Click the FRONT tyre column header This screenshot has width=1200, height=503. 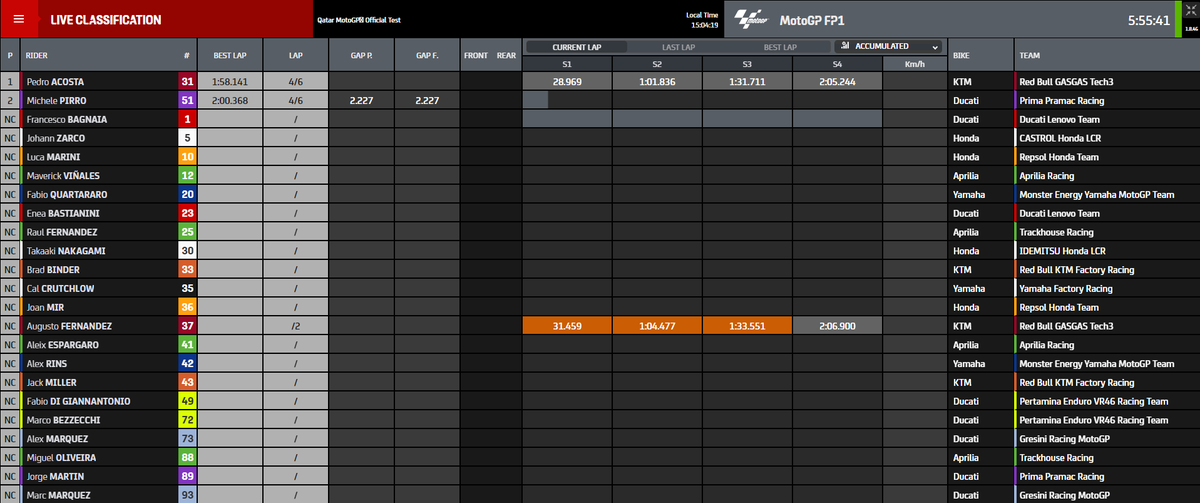point(476,56)
